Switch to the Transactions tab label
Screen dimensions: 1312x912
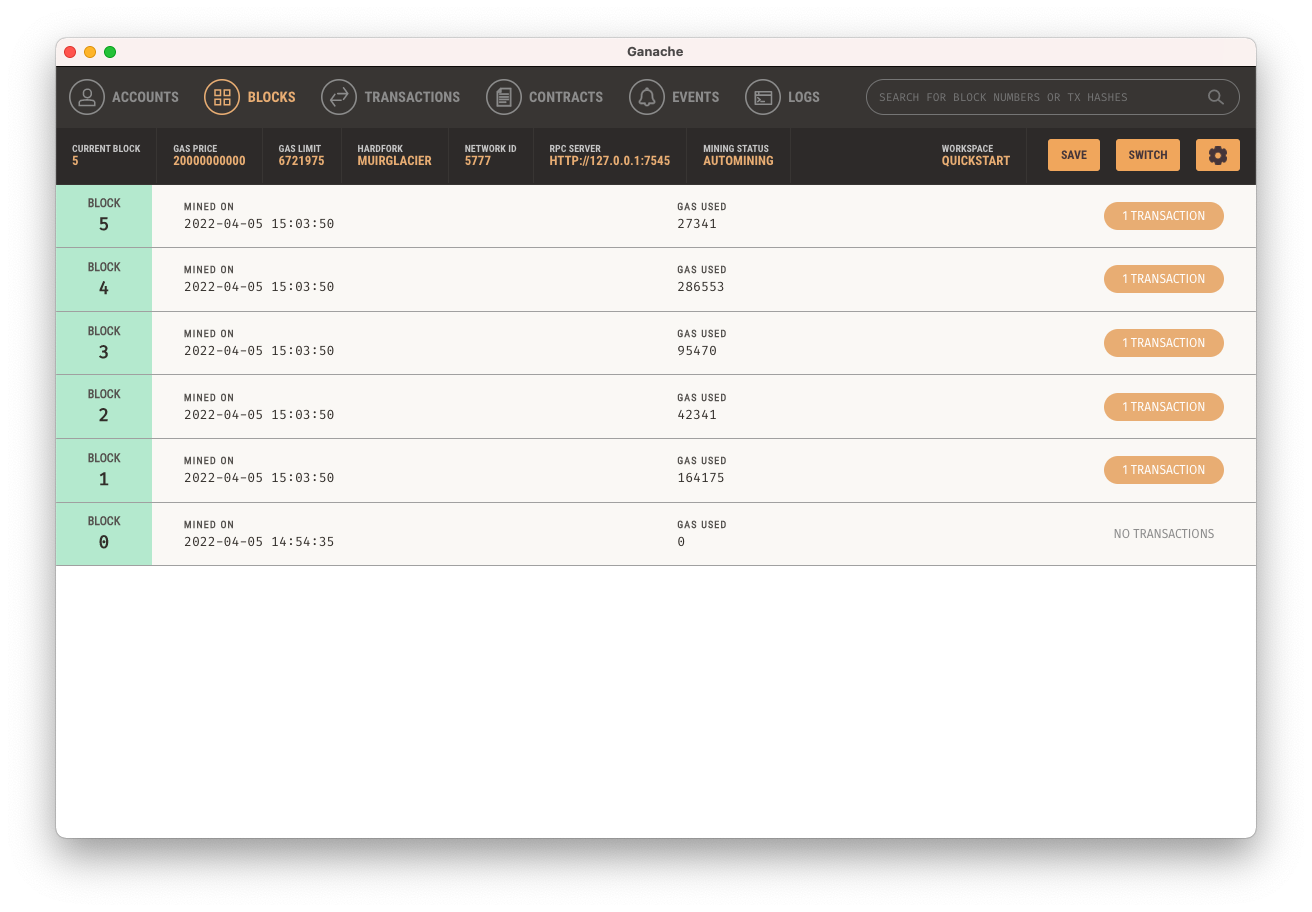412,97
